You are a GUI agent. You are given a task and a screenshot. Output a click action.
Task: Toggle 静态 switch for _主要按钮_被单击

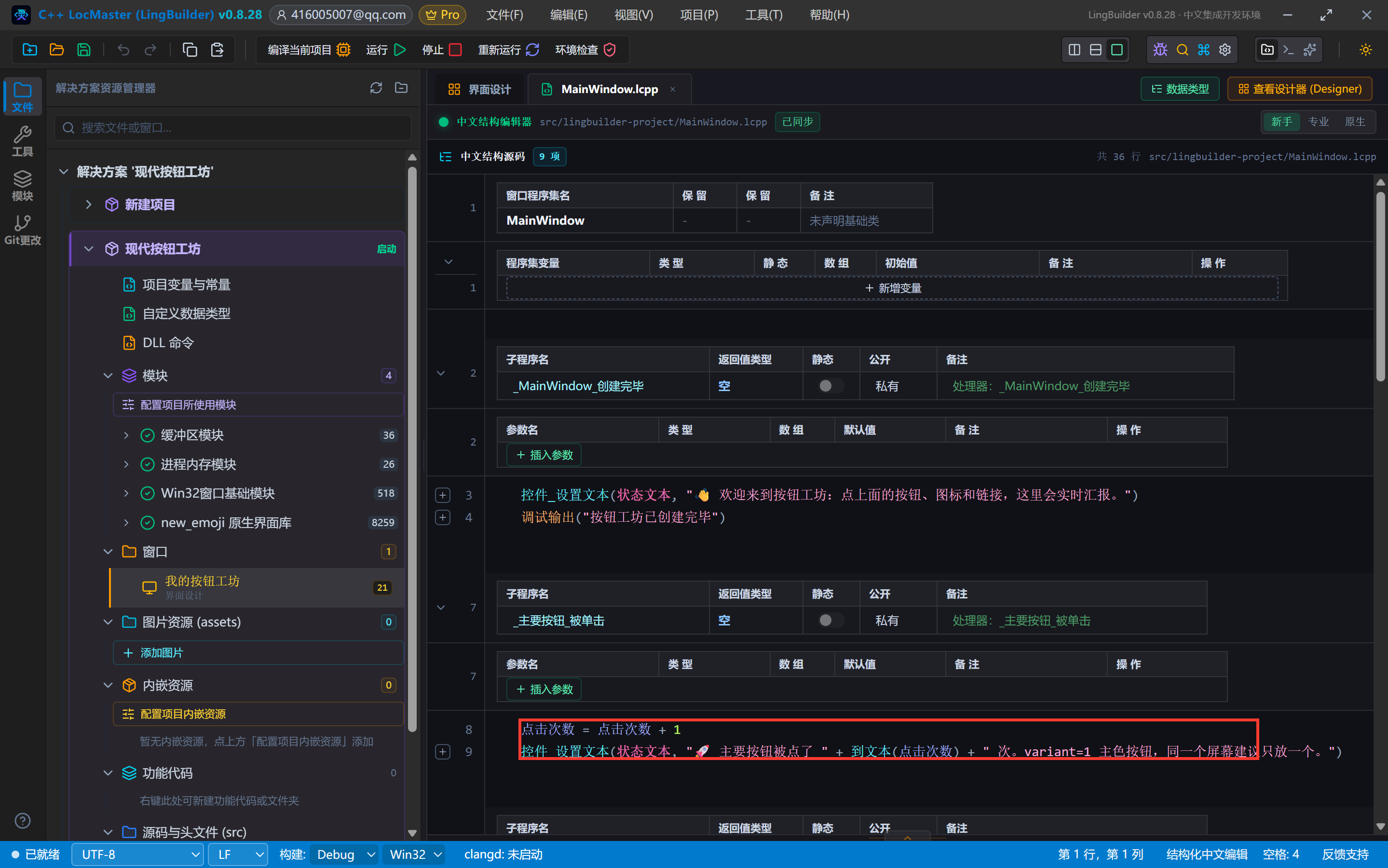[830, 620]
